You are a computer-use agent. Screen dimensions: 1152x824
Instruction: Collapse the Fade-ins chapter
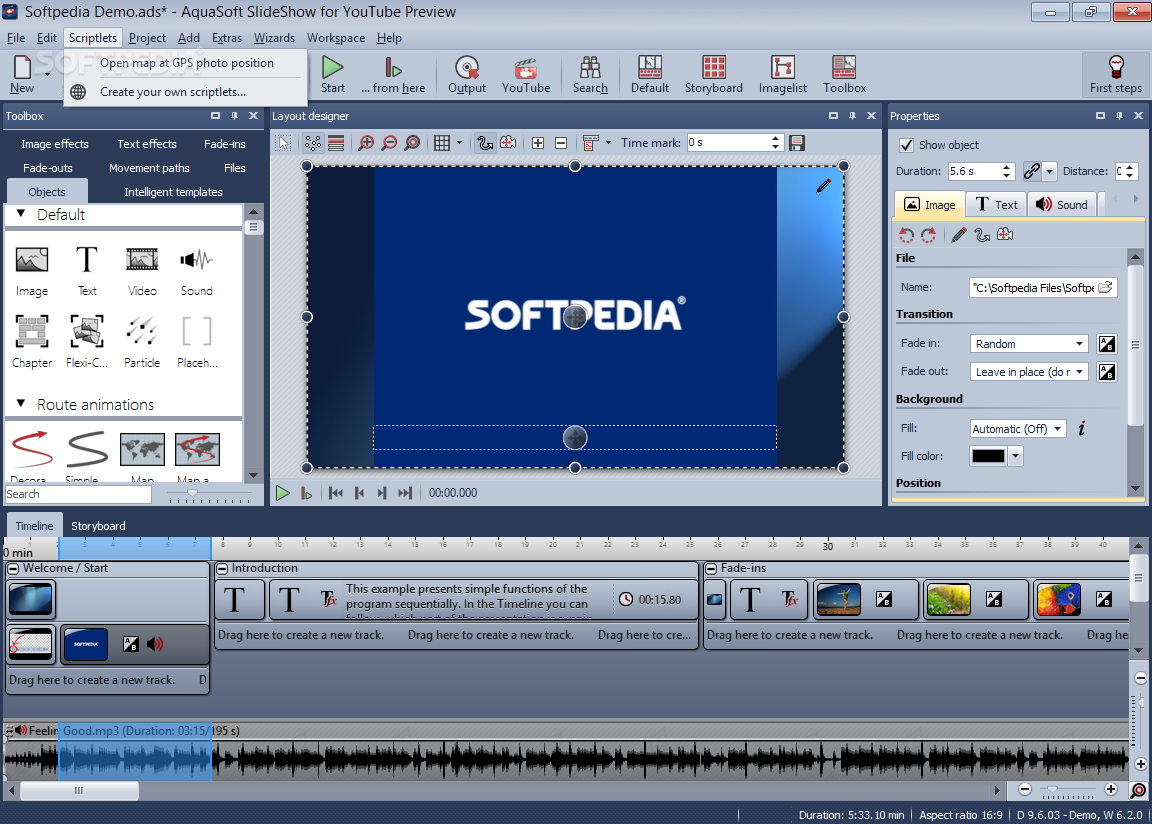[x=711, y=568]
